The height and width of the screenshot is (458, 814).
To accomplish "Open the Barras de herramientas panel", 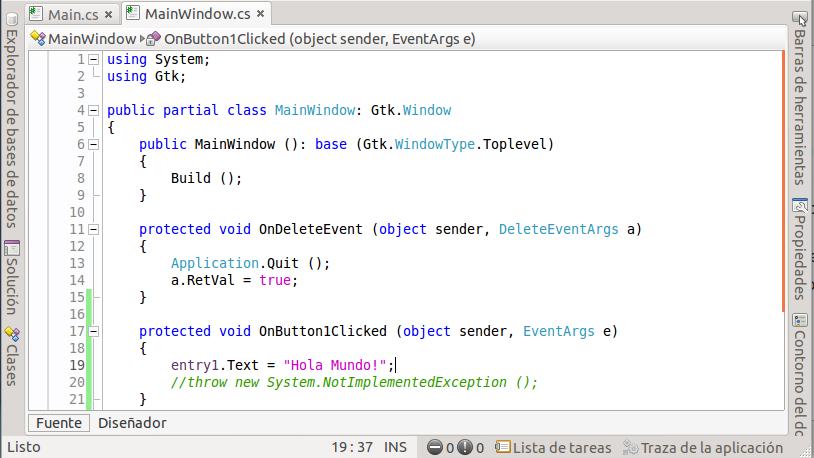I will 800,108.
